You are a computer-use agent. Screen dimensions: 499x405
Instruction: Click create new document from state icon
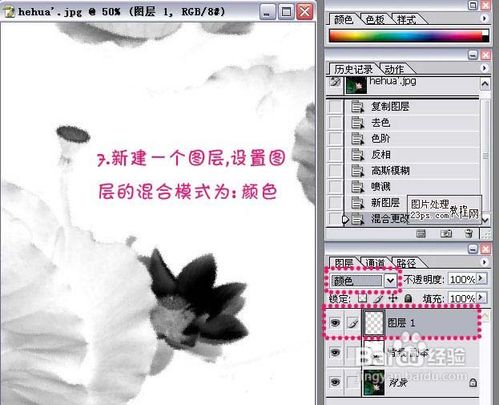click(421, 234)
